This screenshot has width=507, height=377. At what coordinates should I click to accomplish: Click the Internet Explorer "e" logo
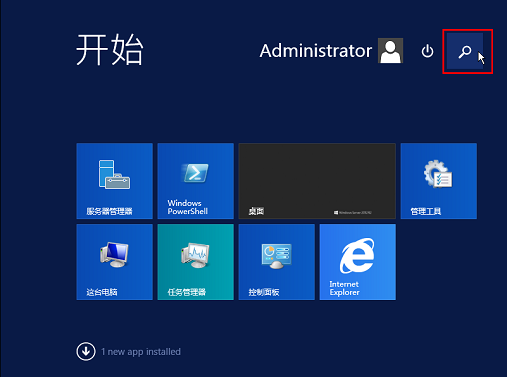tap(357, 256)
